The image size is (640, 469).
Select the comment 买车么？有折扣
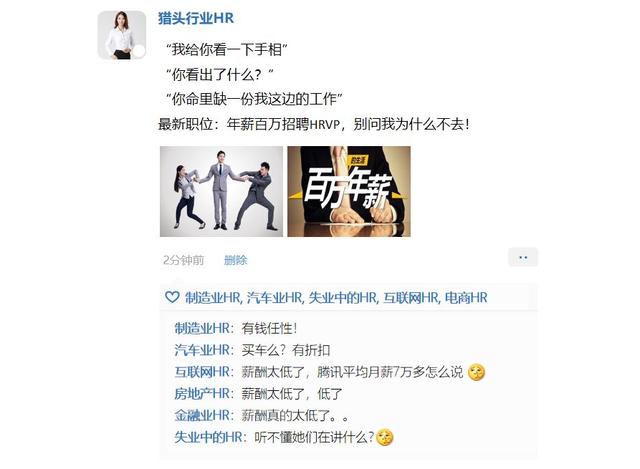(286, 350)
